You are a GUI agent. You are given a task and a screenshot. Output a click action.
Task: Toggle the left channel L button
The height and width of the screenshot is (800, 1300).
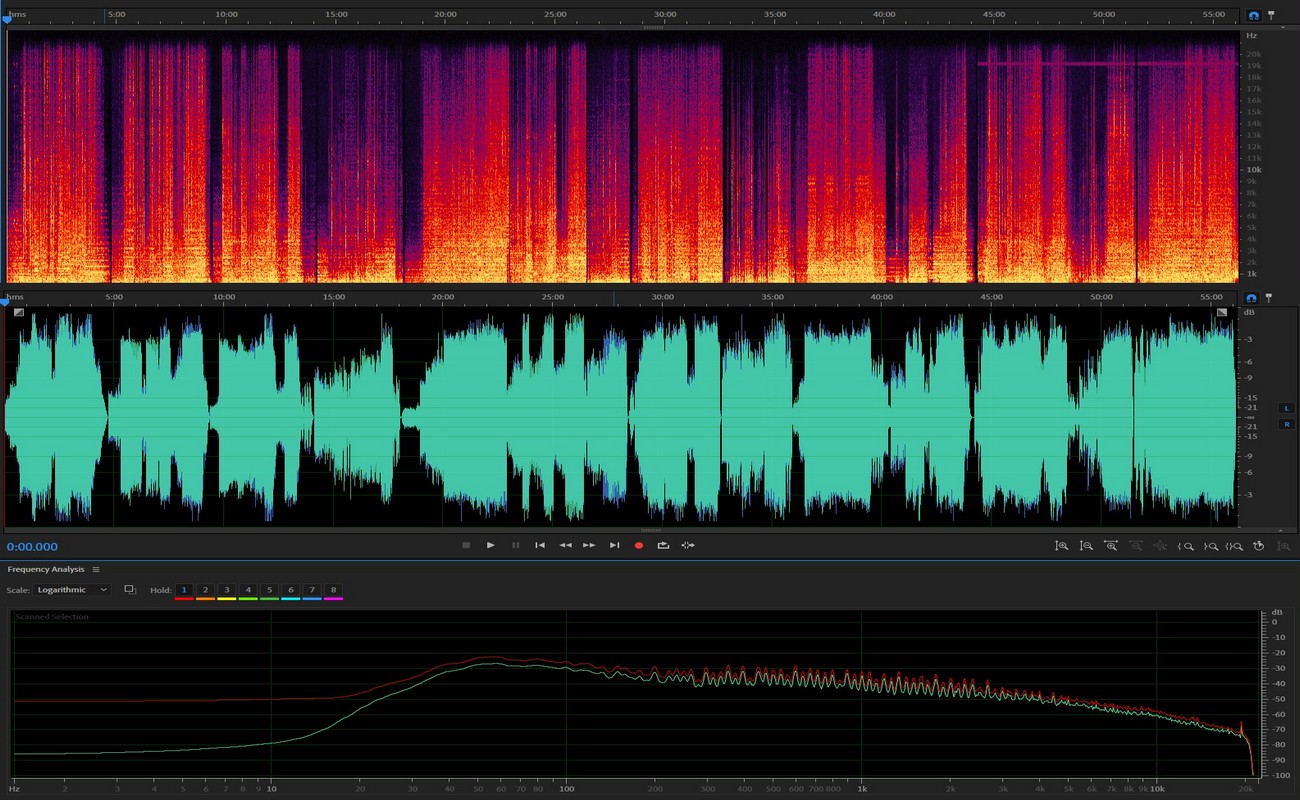(x=1286, y=408)
